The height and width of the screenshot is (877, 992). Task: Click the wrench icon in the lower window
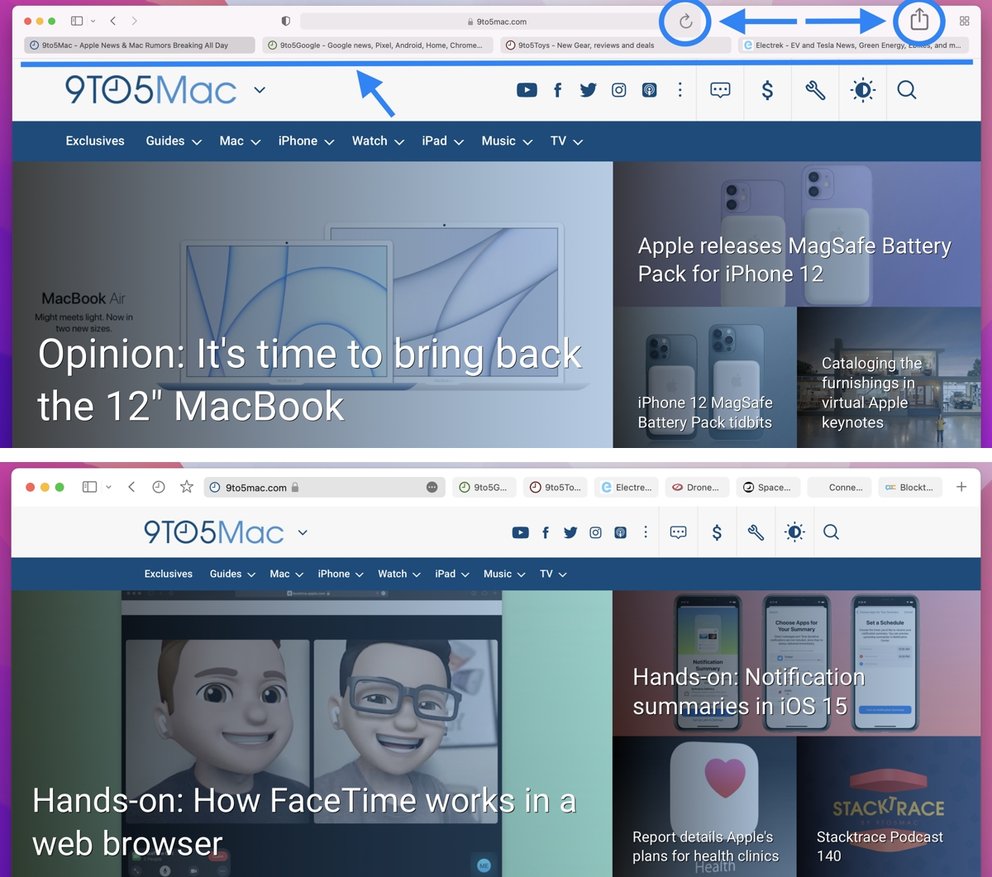755,532
